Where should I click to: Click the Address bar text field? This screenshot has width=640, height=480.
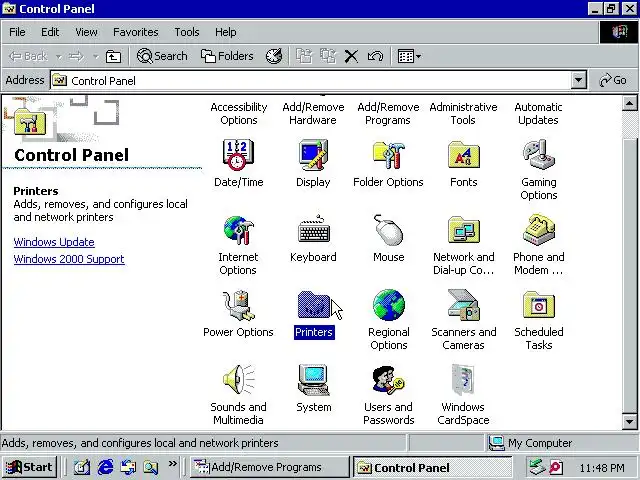(311, 80)
